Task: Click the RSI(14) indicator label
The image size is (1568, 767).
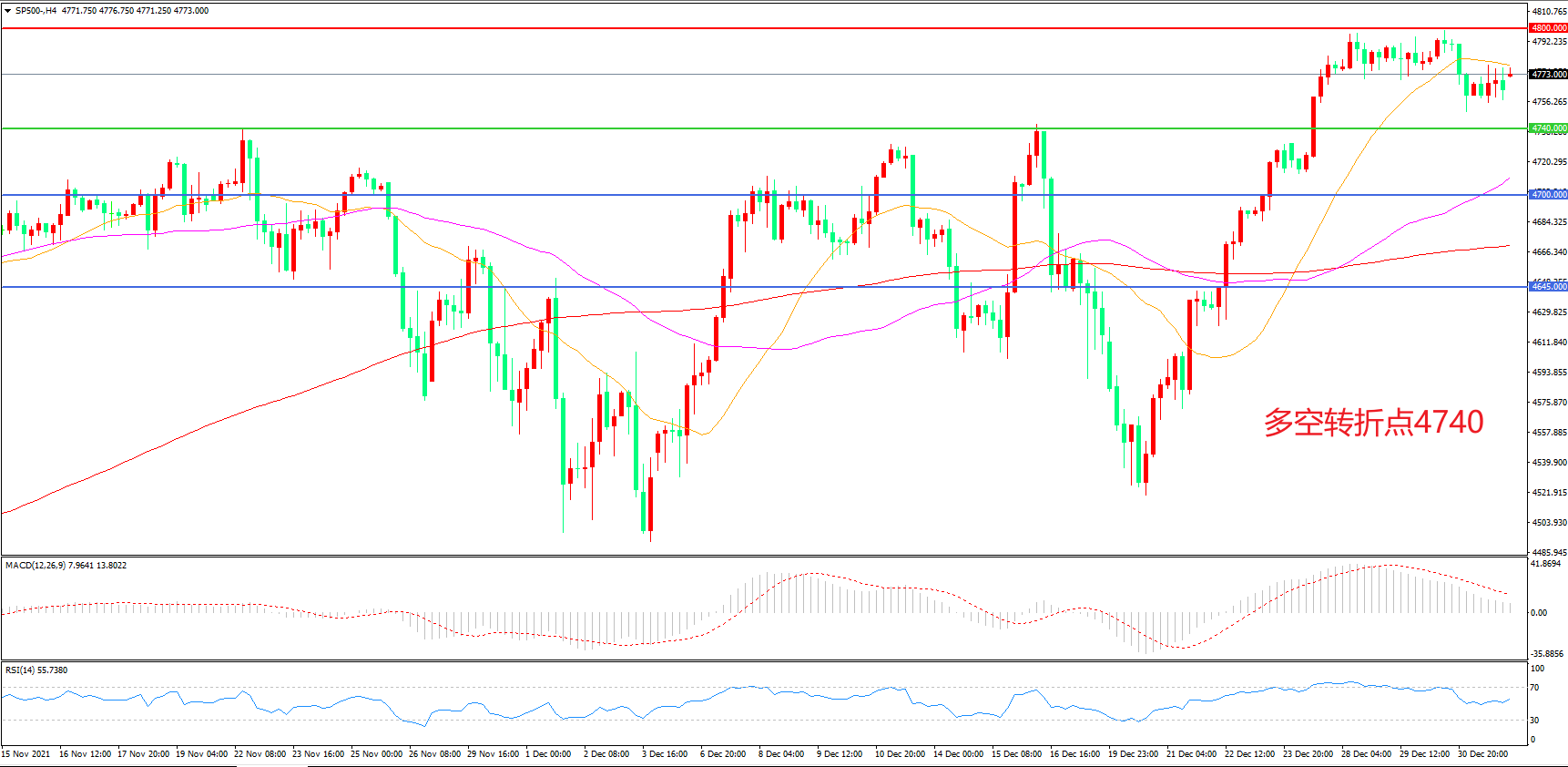Action: (20, 670)
